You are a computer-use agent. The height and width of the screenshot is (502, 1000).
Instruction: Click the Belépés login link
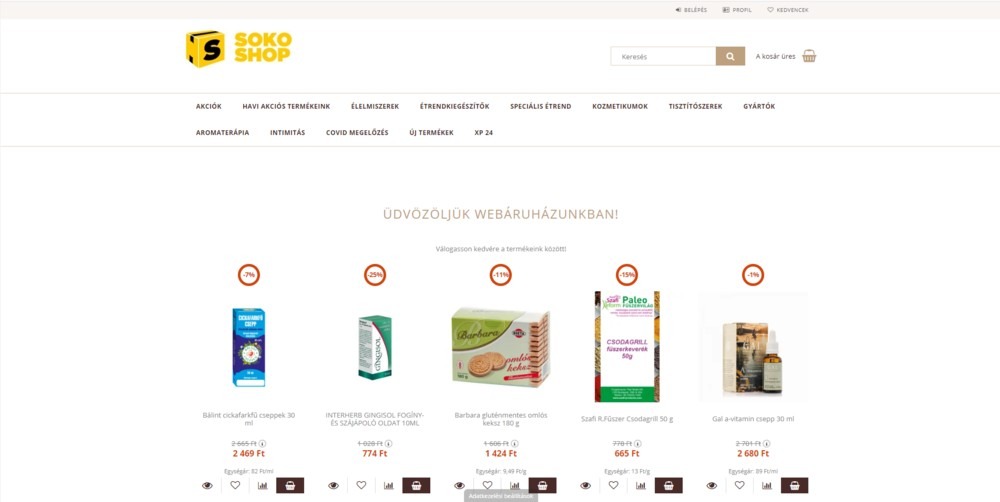691,10
